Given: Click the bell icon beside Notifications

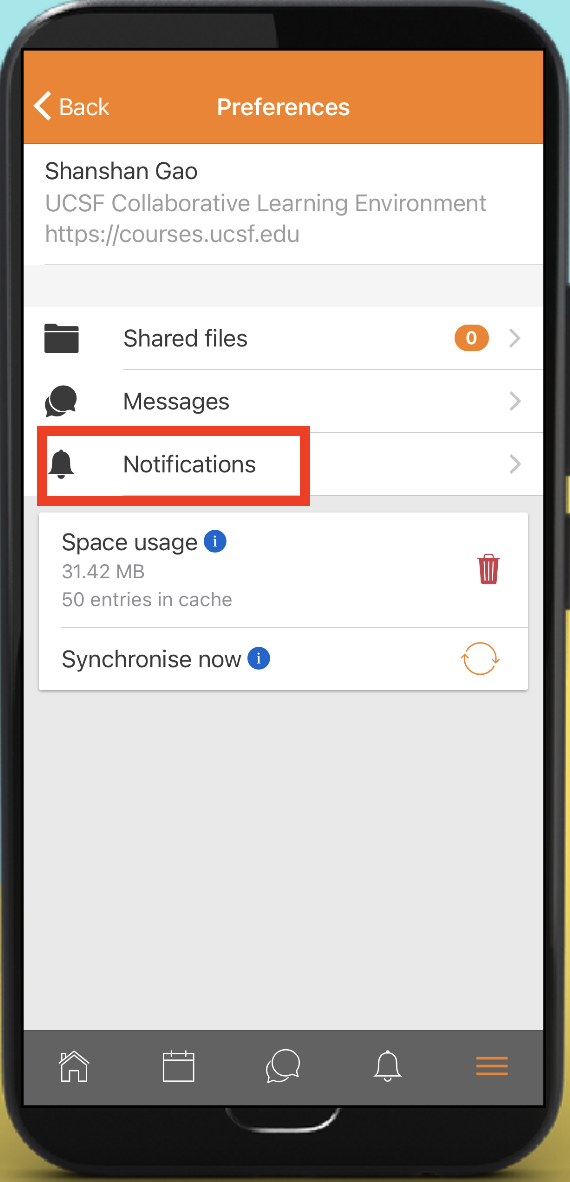Looking at the screenshot, I should (x=61, y=464).
